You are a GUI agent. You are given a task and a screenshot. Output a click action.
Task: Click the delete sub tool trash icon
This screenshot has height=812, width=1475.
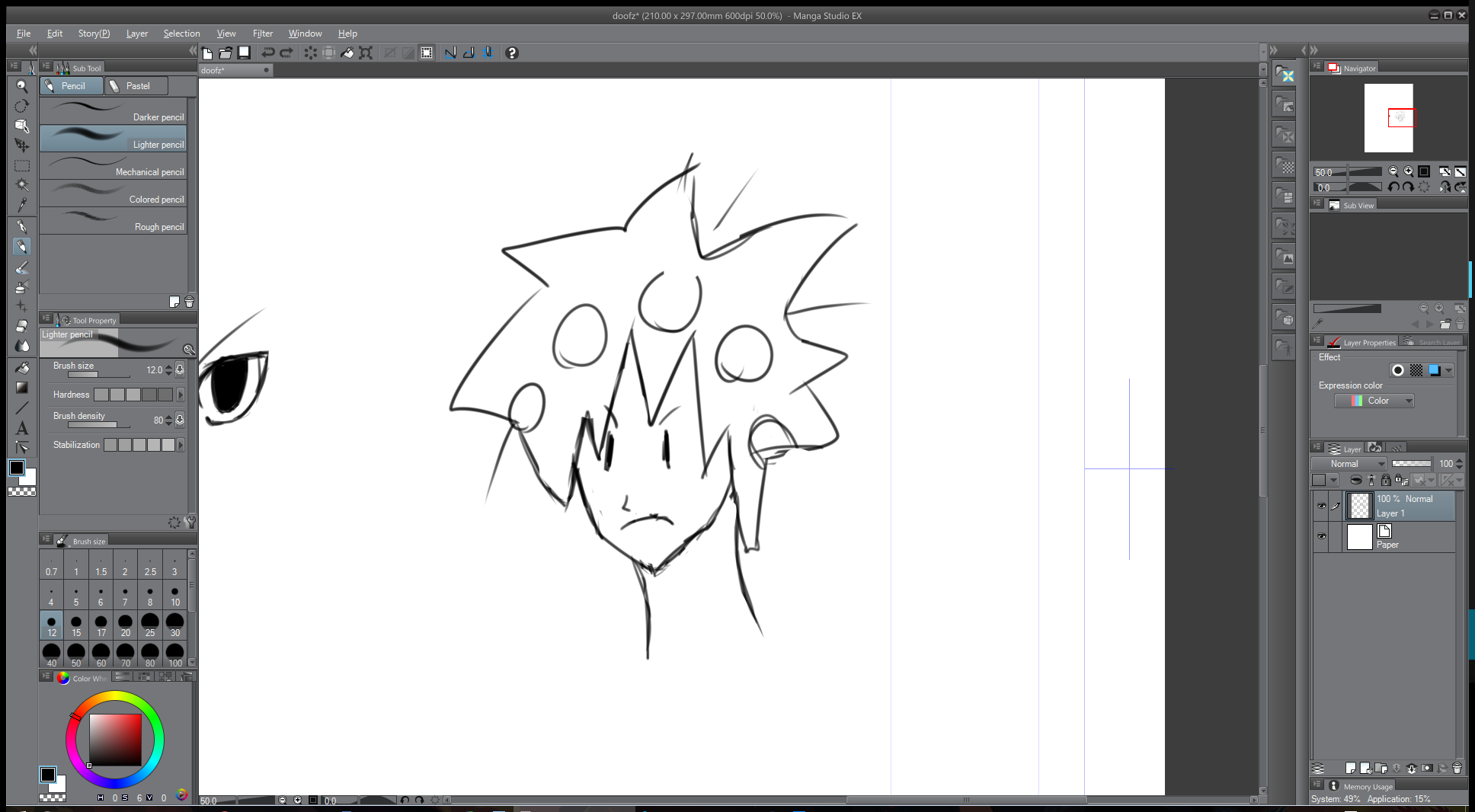coord(189,302)
